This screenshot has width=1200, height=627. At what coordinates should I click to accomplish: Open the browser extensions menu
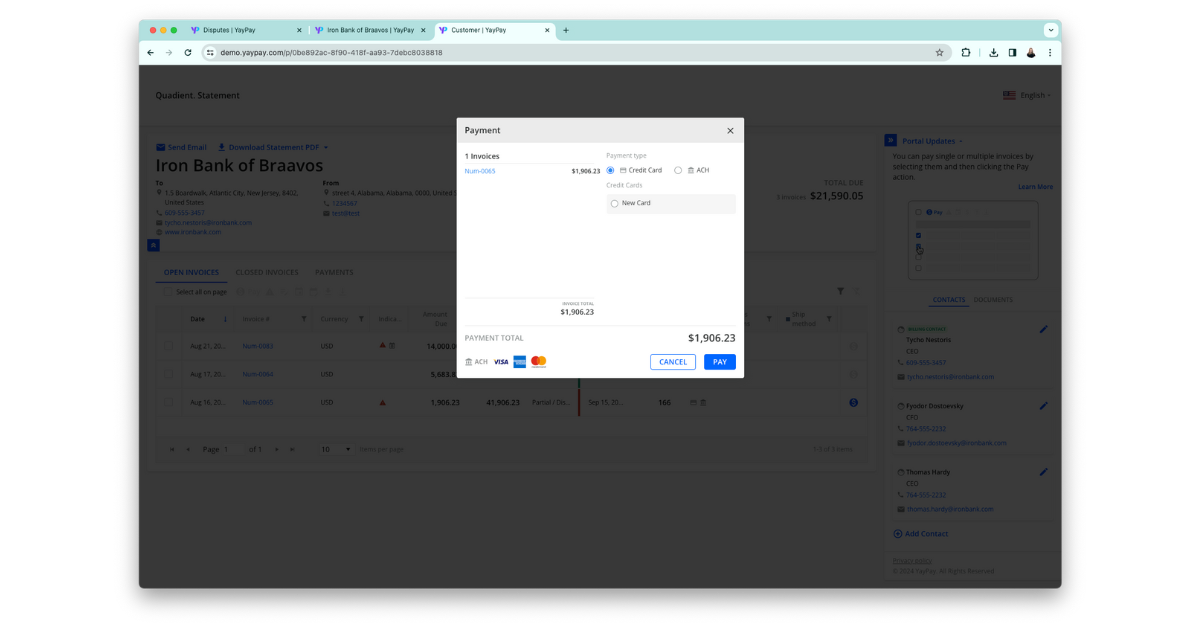point(966,53)
